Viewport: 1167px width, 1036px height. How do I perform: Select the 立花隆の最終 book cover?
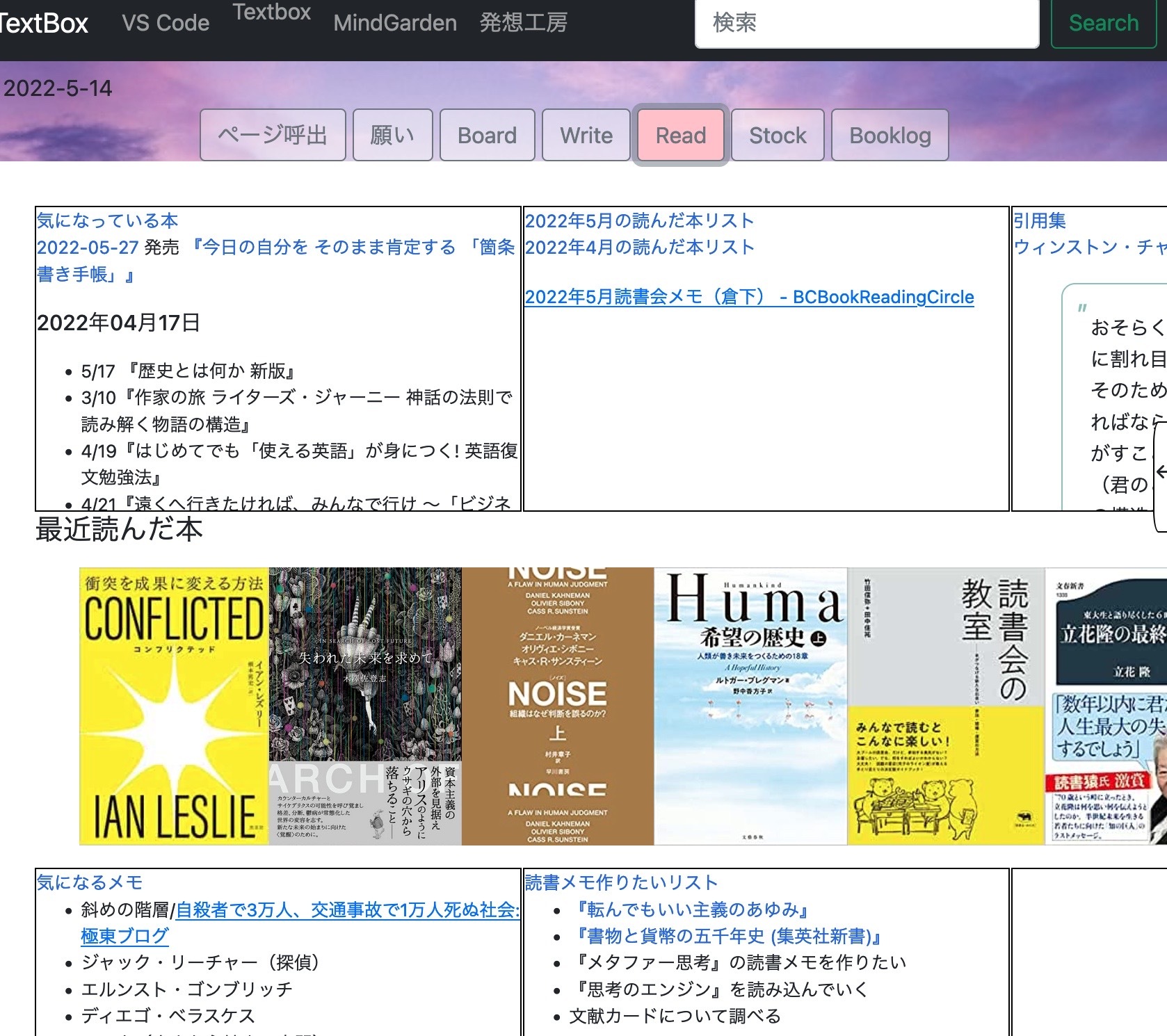[x=1106, y=706]
